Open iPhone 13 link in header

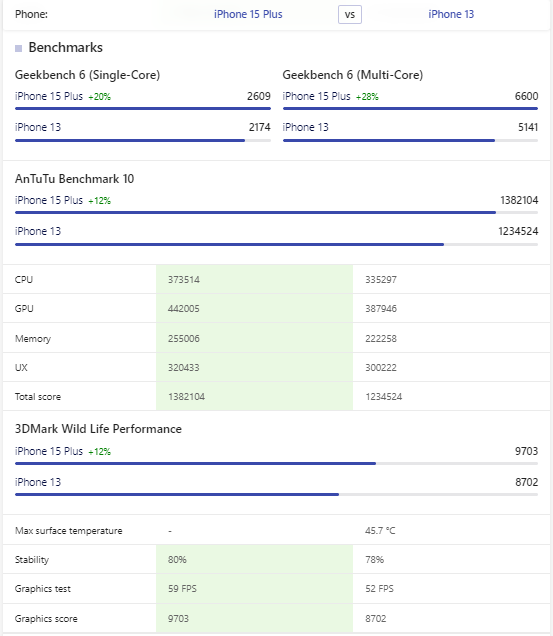(x=451, y=14)
